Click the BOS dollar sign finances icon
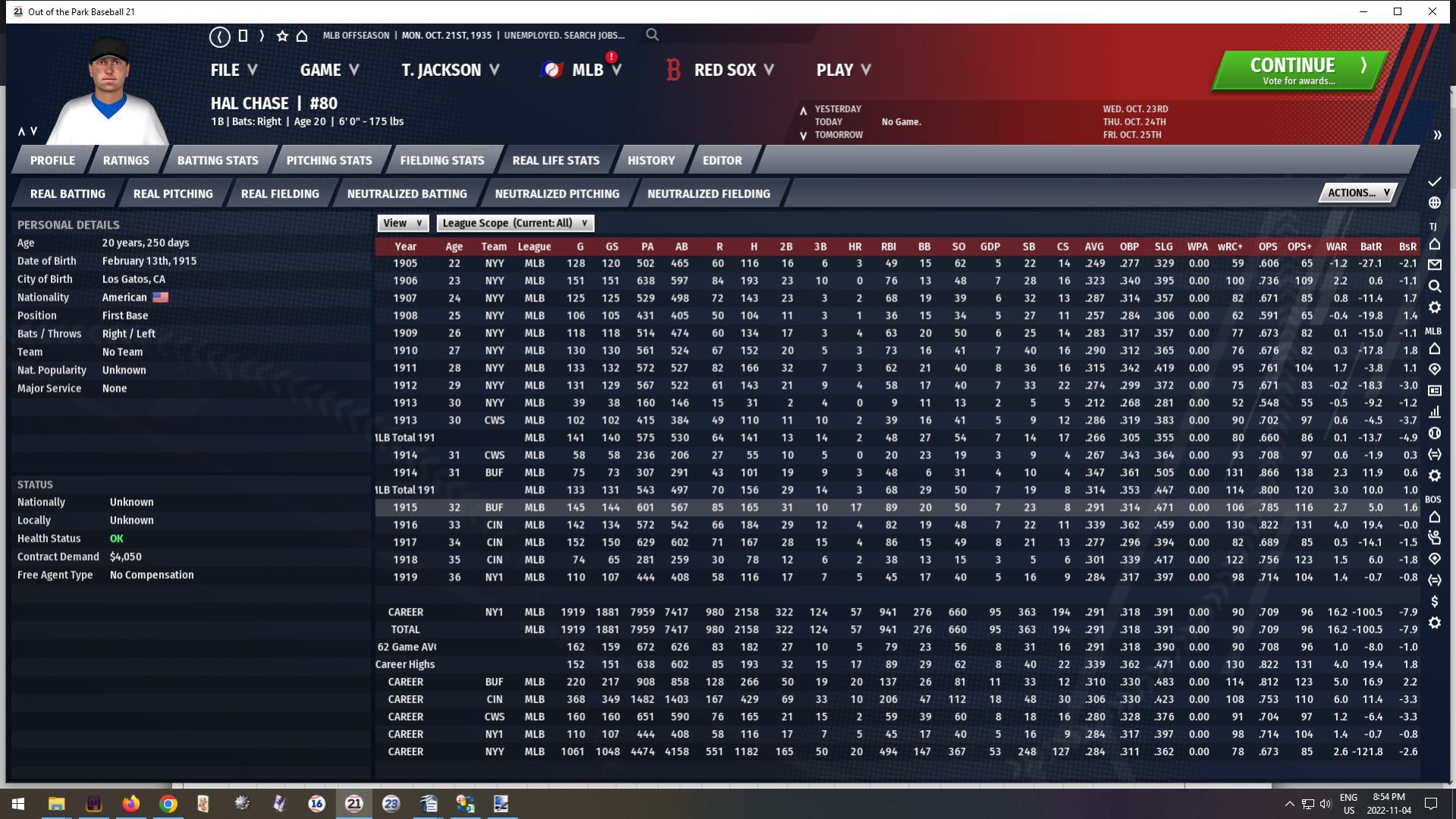 coord(1434,601)
